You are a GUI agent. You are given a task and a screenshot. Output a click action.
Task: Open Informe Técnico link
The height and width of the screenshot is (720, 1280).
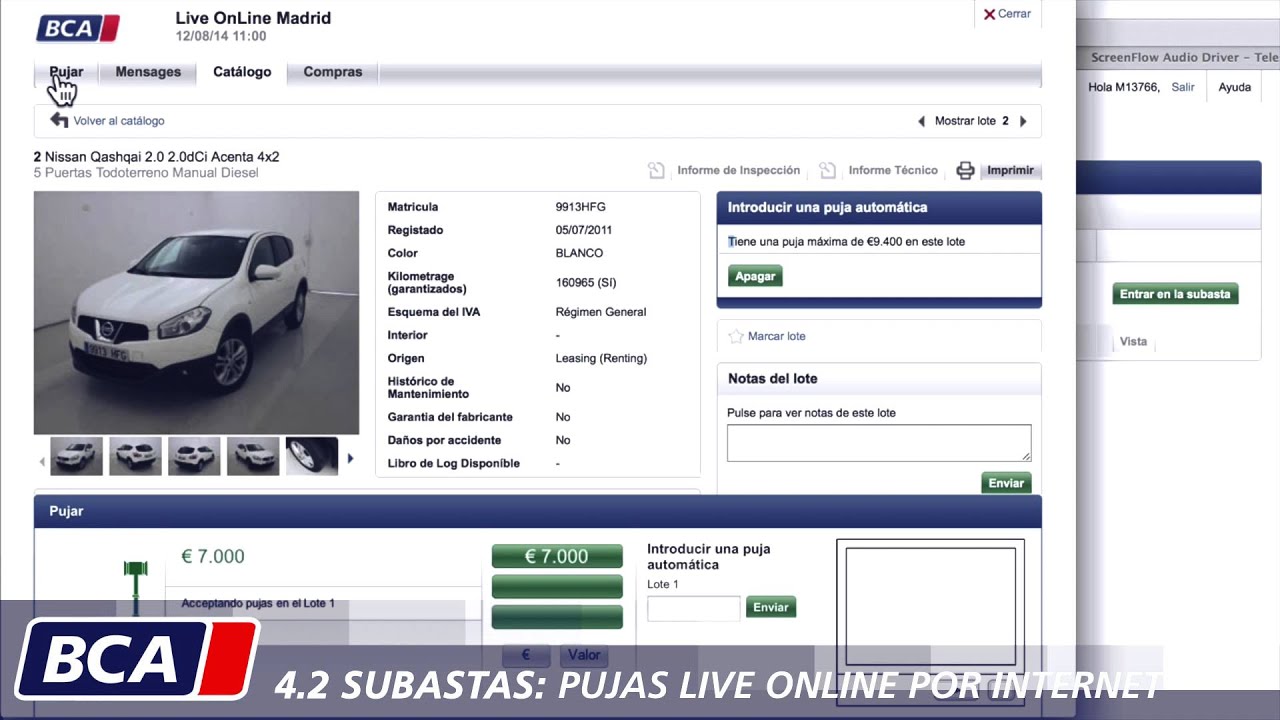click(893, 170)
